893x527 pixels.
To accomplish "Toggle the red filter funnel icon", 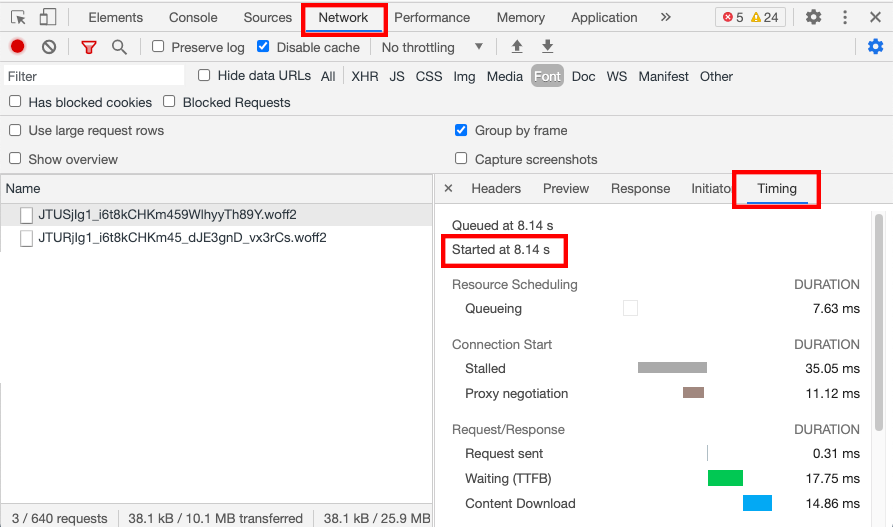I will pyautogui.click(x=89, y=47).
